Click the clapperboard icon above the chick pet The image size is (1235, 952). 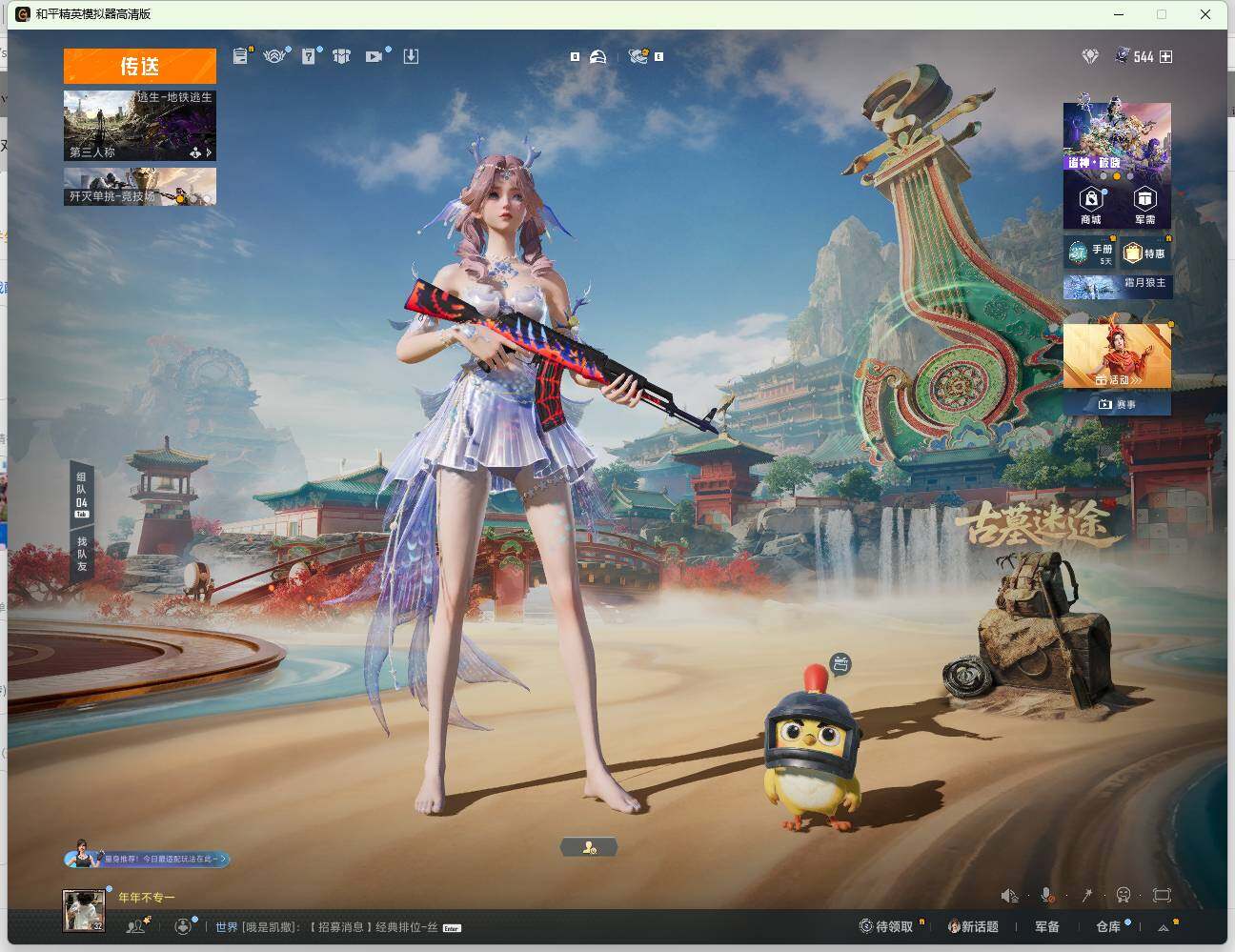point(840,663)
